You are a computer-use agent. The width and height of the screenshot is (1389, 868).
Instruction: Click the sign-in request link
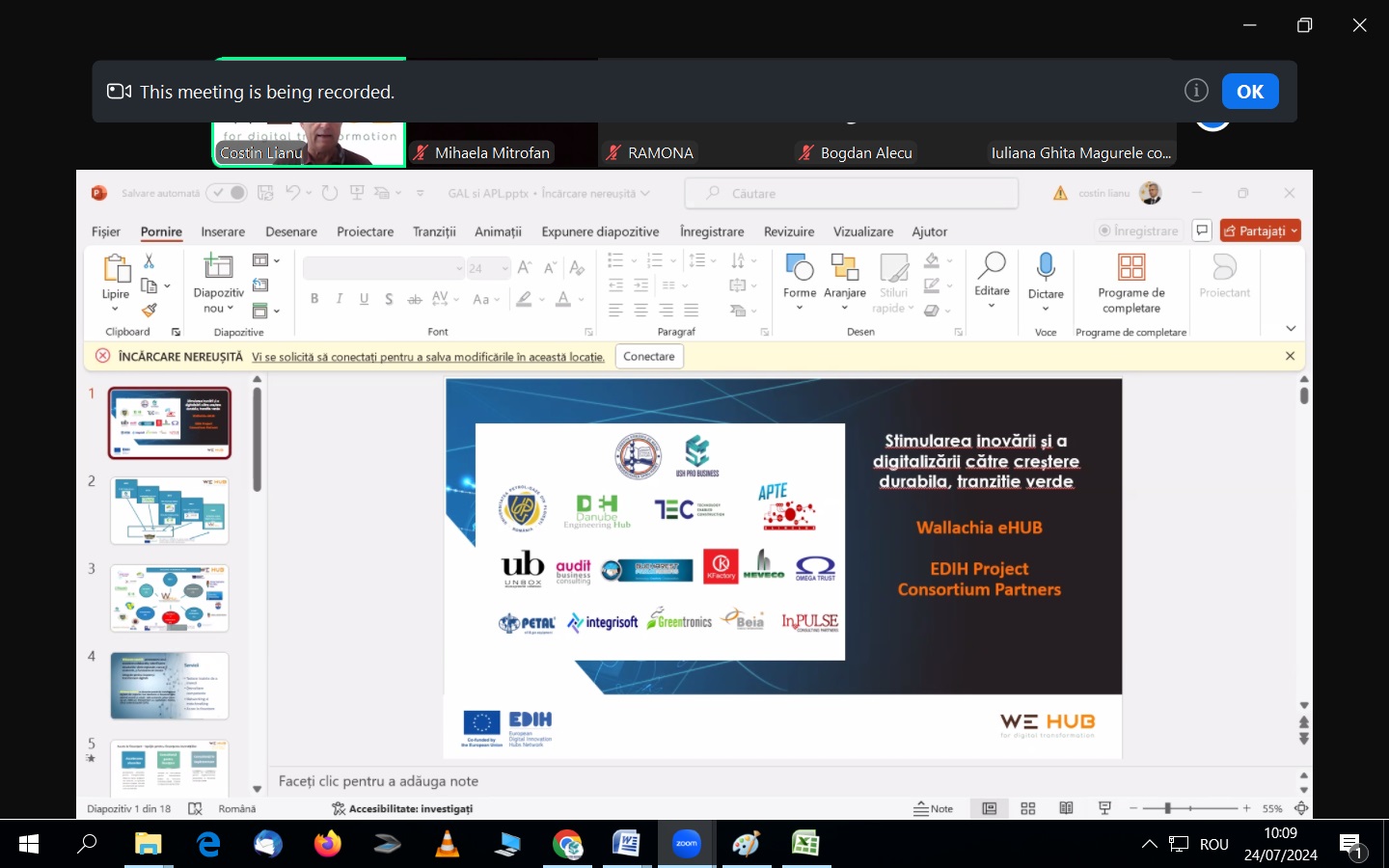point(428,357)
